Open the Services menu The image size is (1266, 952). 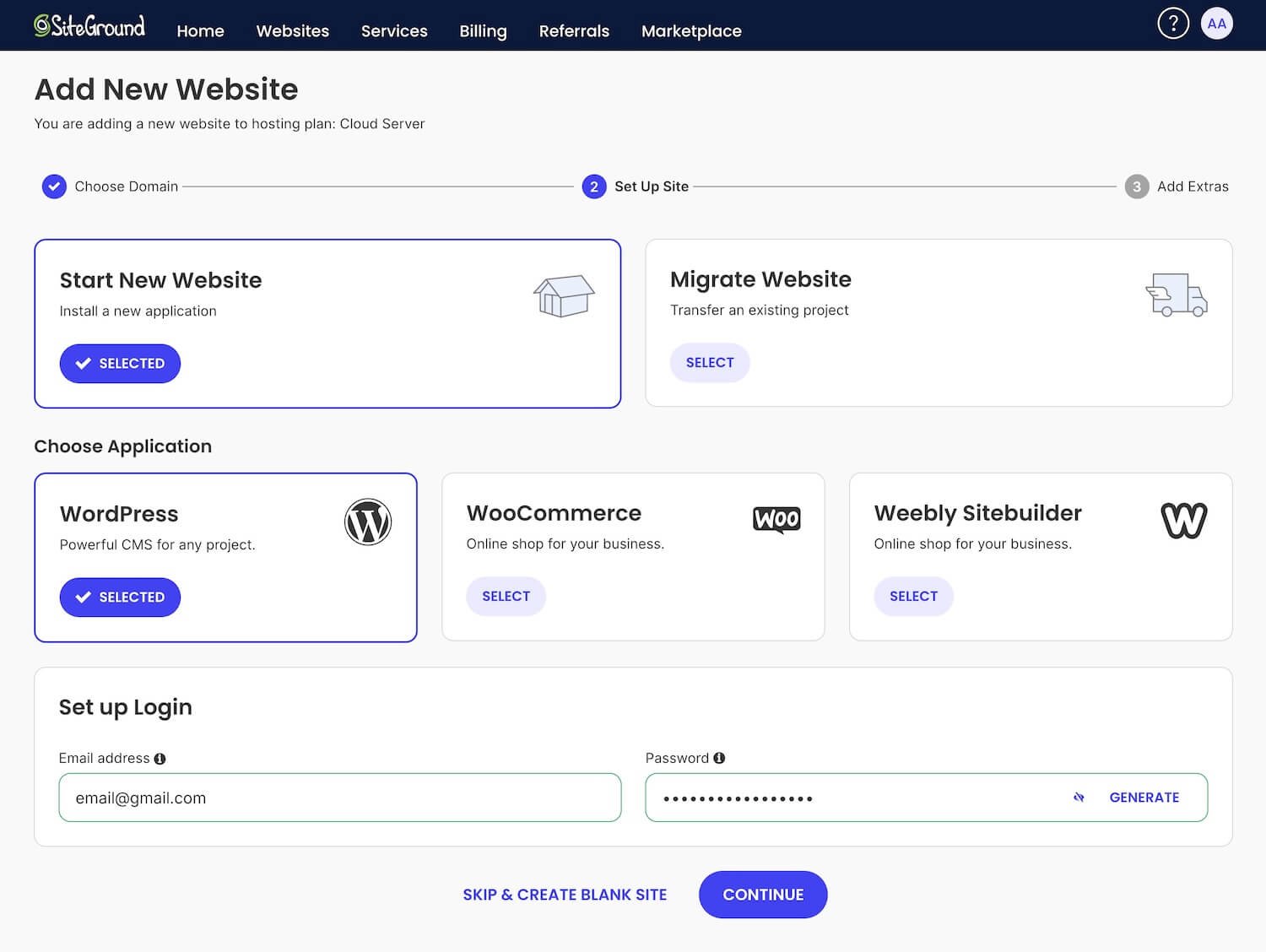click(394, 31)
